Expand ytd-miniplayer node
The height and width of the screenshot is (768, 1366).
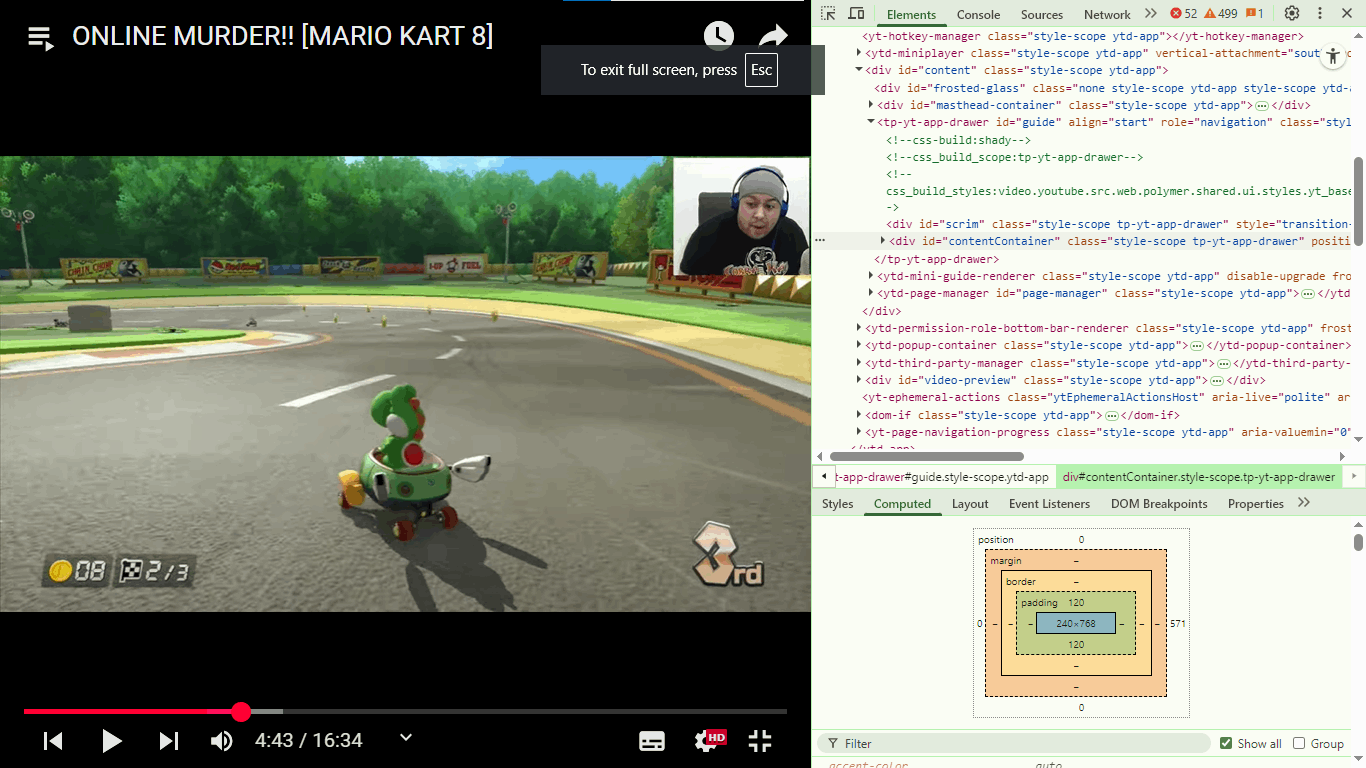(859, 53)
